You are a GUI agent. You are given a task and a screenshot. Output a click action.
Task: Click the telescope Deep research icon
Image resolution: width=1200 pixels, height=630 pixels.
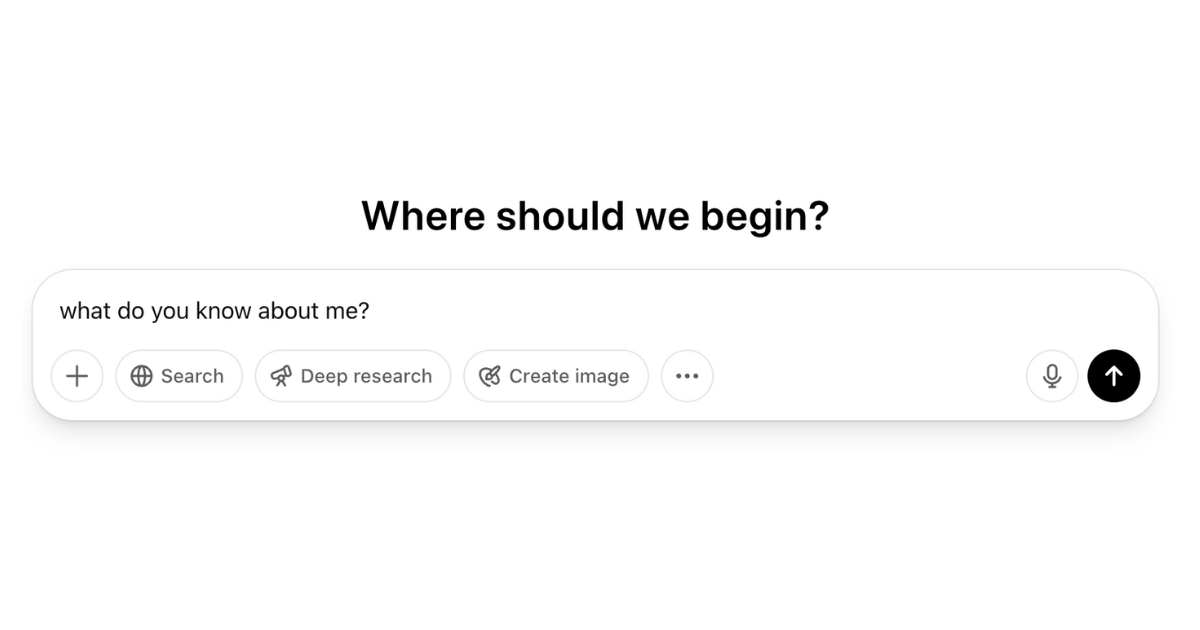(x=281, y=376)
